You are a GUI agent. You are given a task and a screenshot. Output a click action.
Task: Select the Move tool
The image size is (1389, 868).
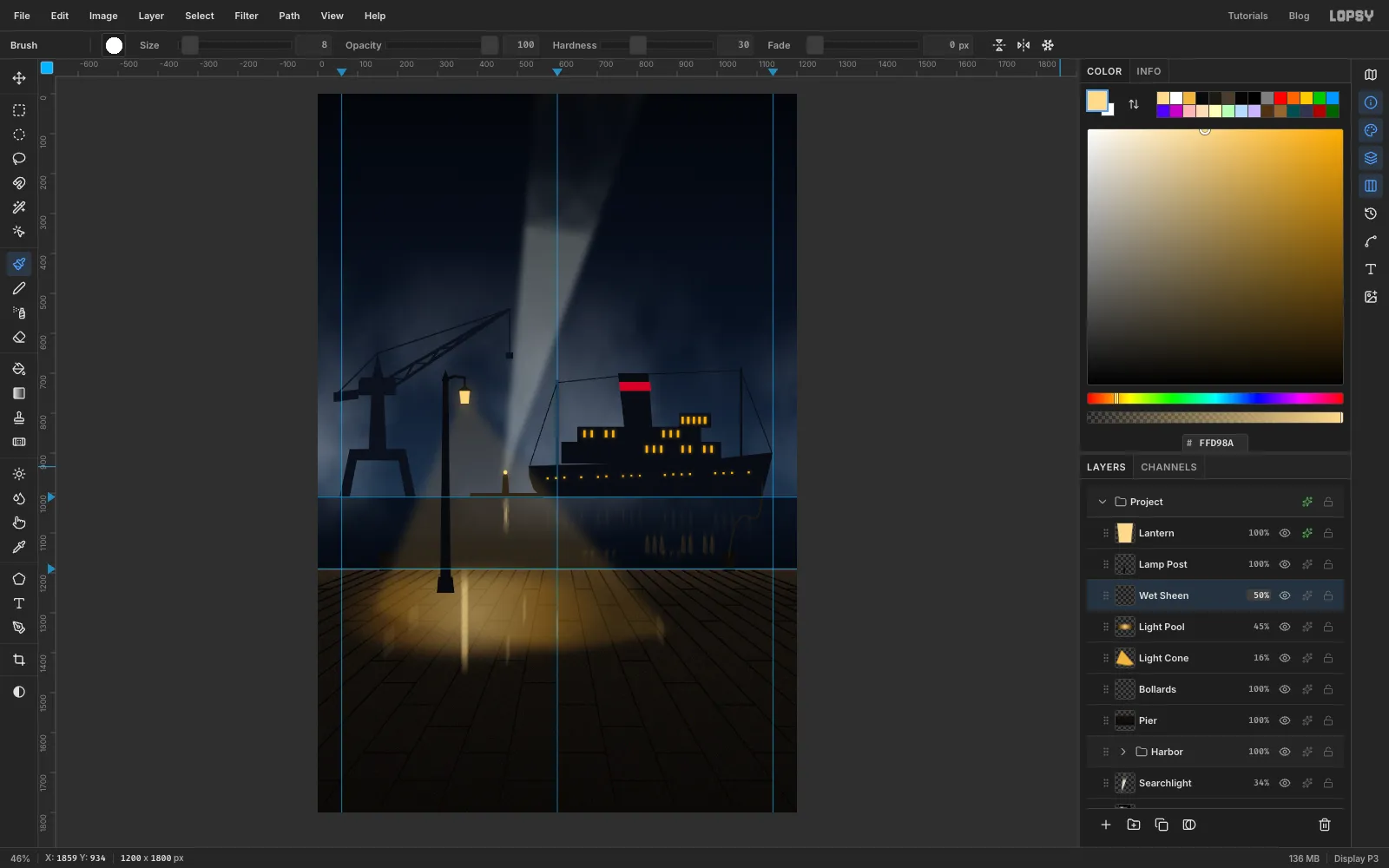click(x=19, y=78)
